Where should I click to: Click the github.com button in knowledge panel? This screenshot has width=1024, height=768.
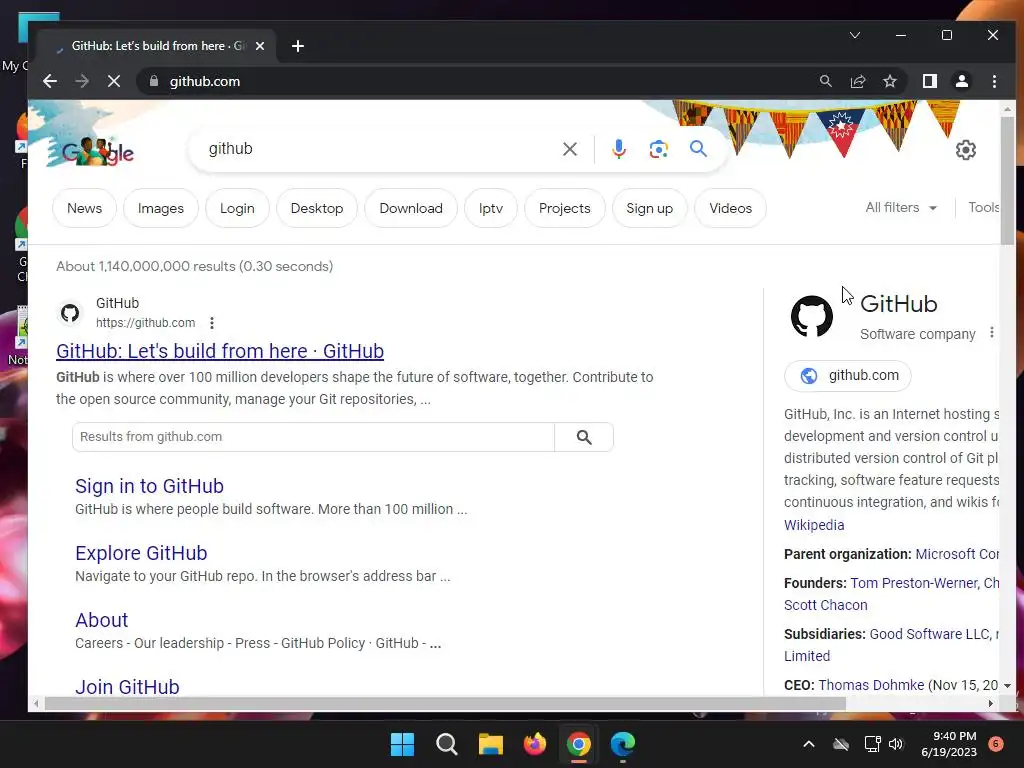point(848,376)
